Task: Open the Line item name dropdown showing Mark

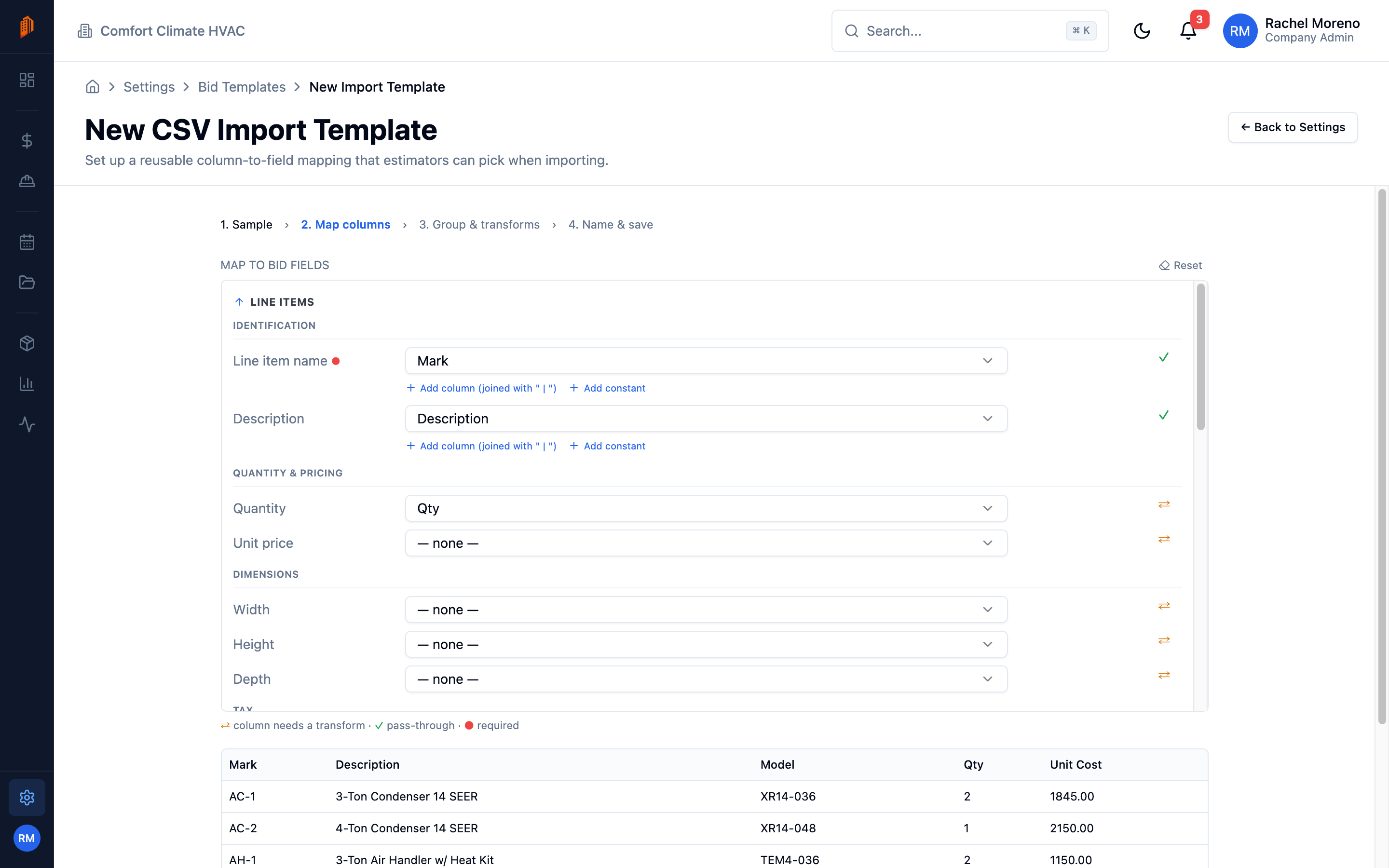Action: (706, 361)
